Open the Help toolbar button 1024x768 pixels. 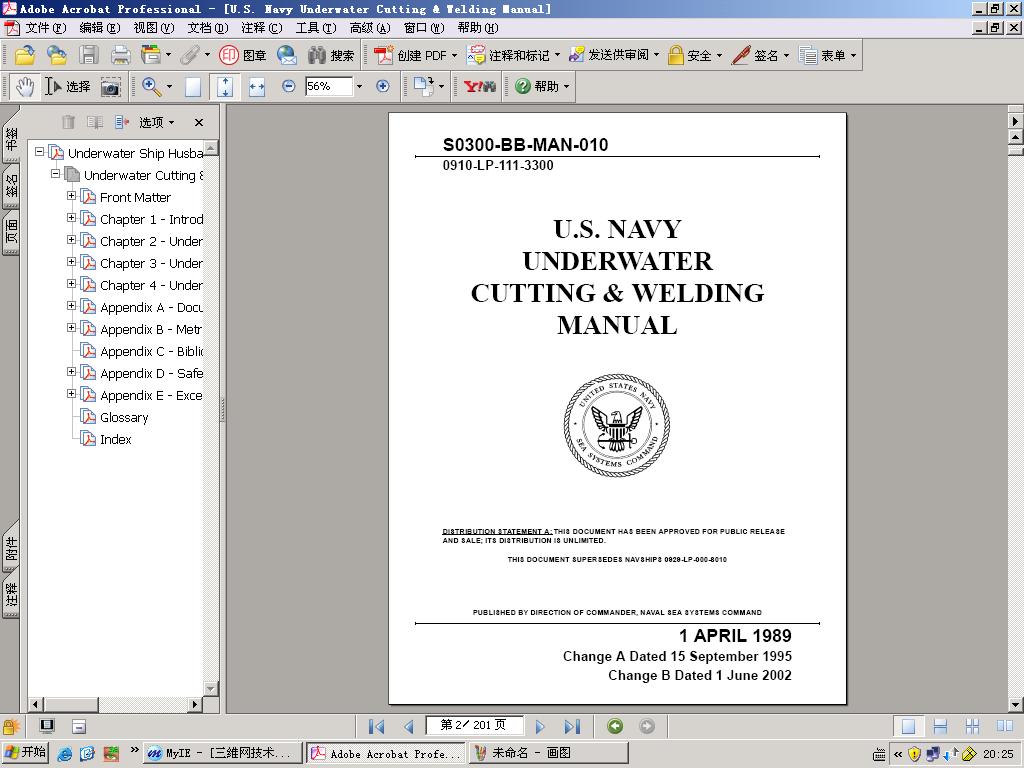pyautogui.click(x=541, y=86)
